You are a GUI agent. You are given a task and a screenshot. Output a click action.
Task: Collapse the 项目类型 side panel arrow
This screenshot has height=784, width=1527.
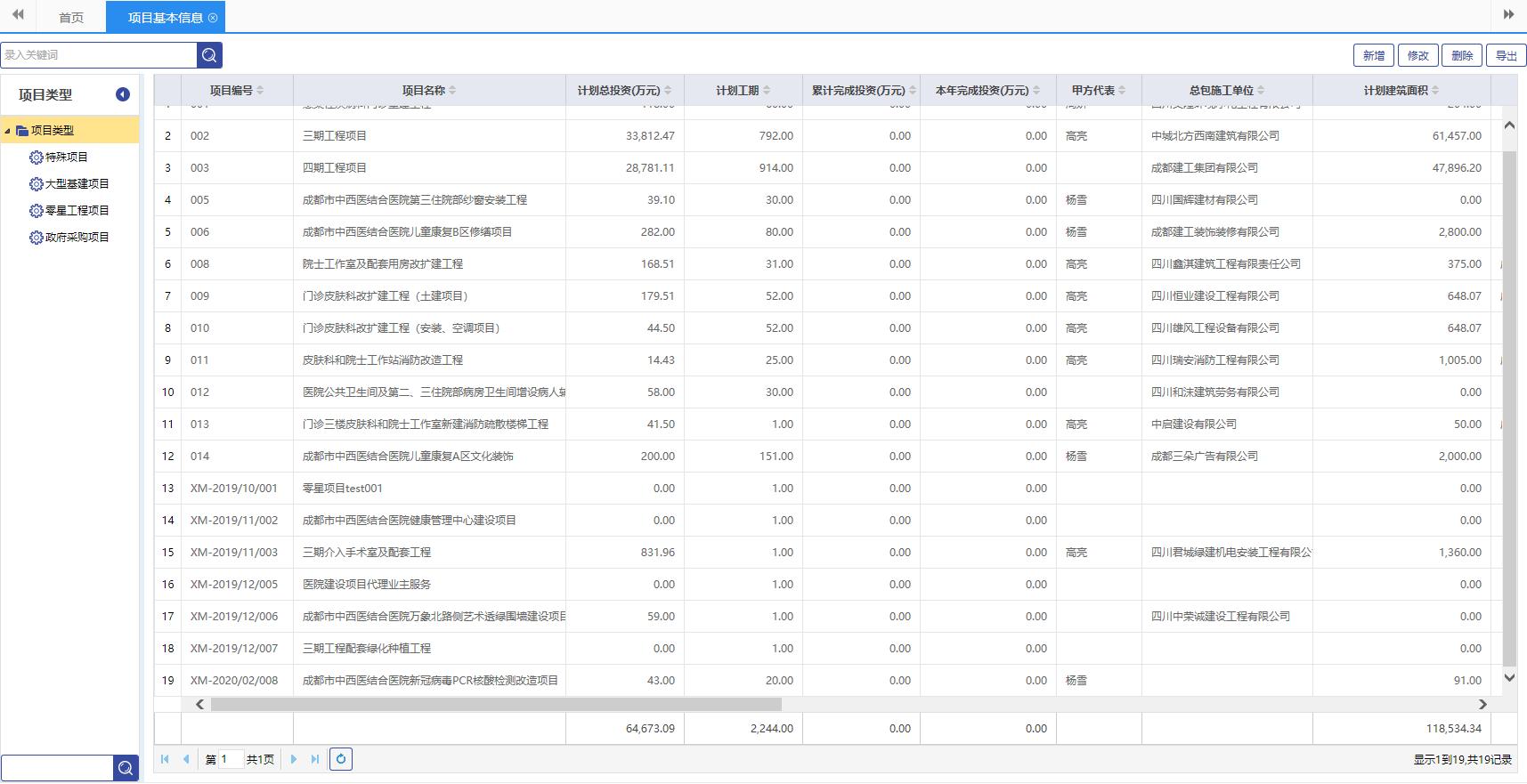click(123, 94)
